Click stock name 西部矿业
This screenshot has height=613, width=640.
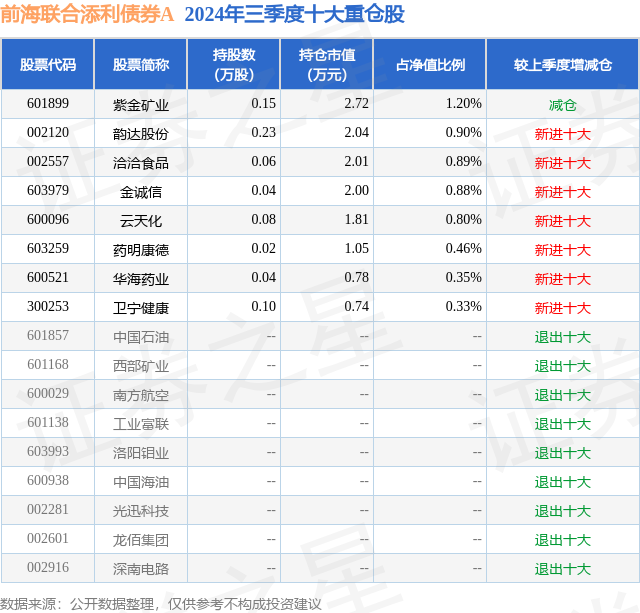point(141,366)
